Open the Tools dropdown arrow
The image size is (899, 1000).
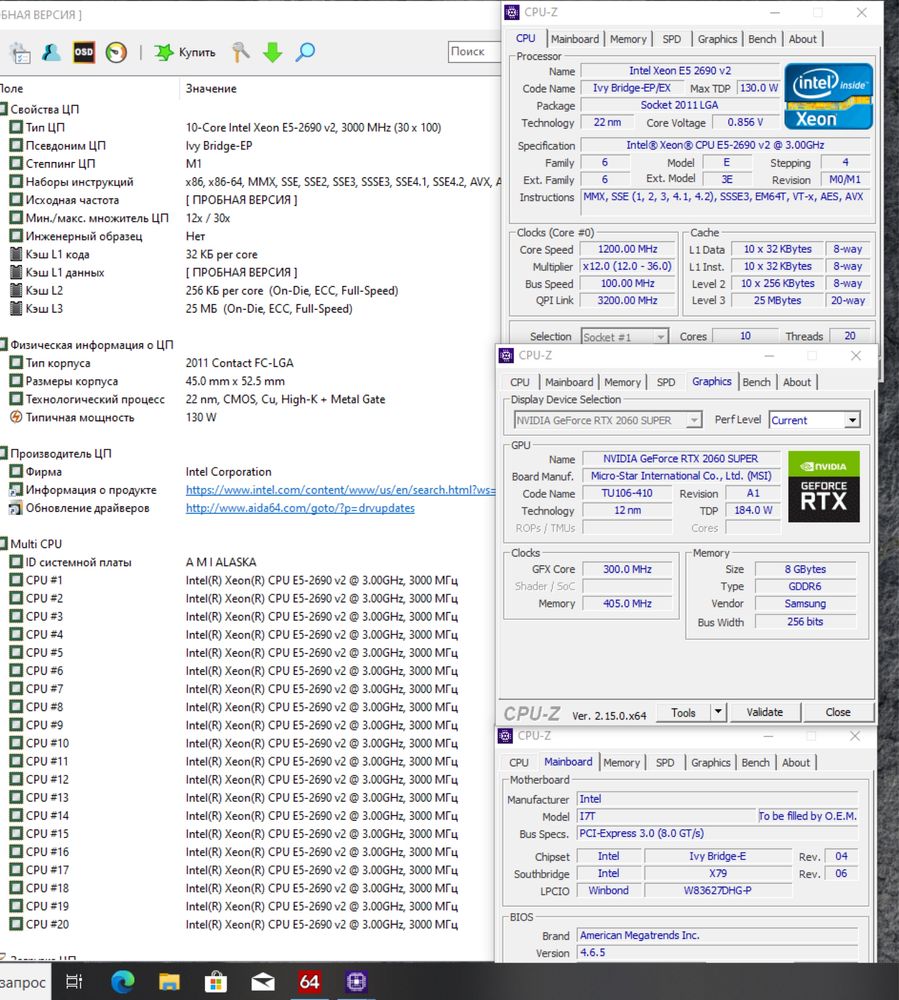tap(718, 712)
